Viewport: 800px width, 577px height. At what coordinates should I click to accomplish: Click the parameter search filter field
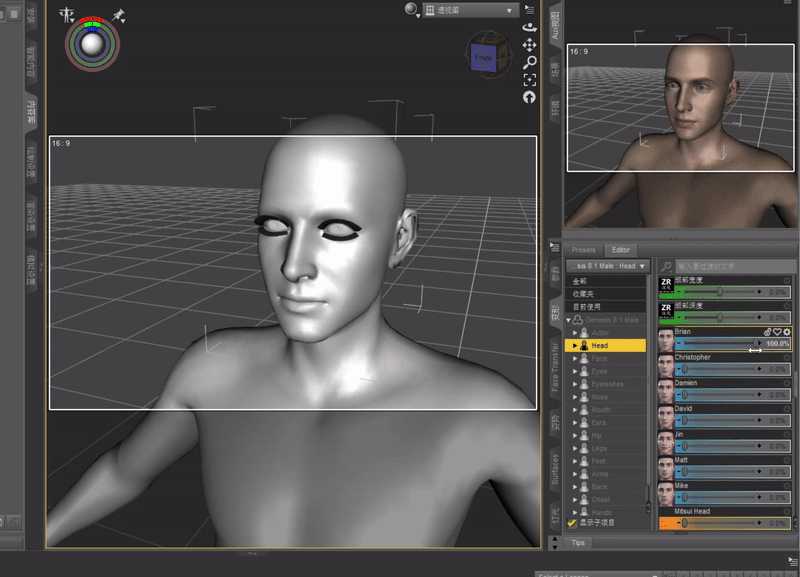click(730, 266)
